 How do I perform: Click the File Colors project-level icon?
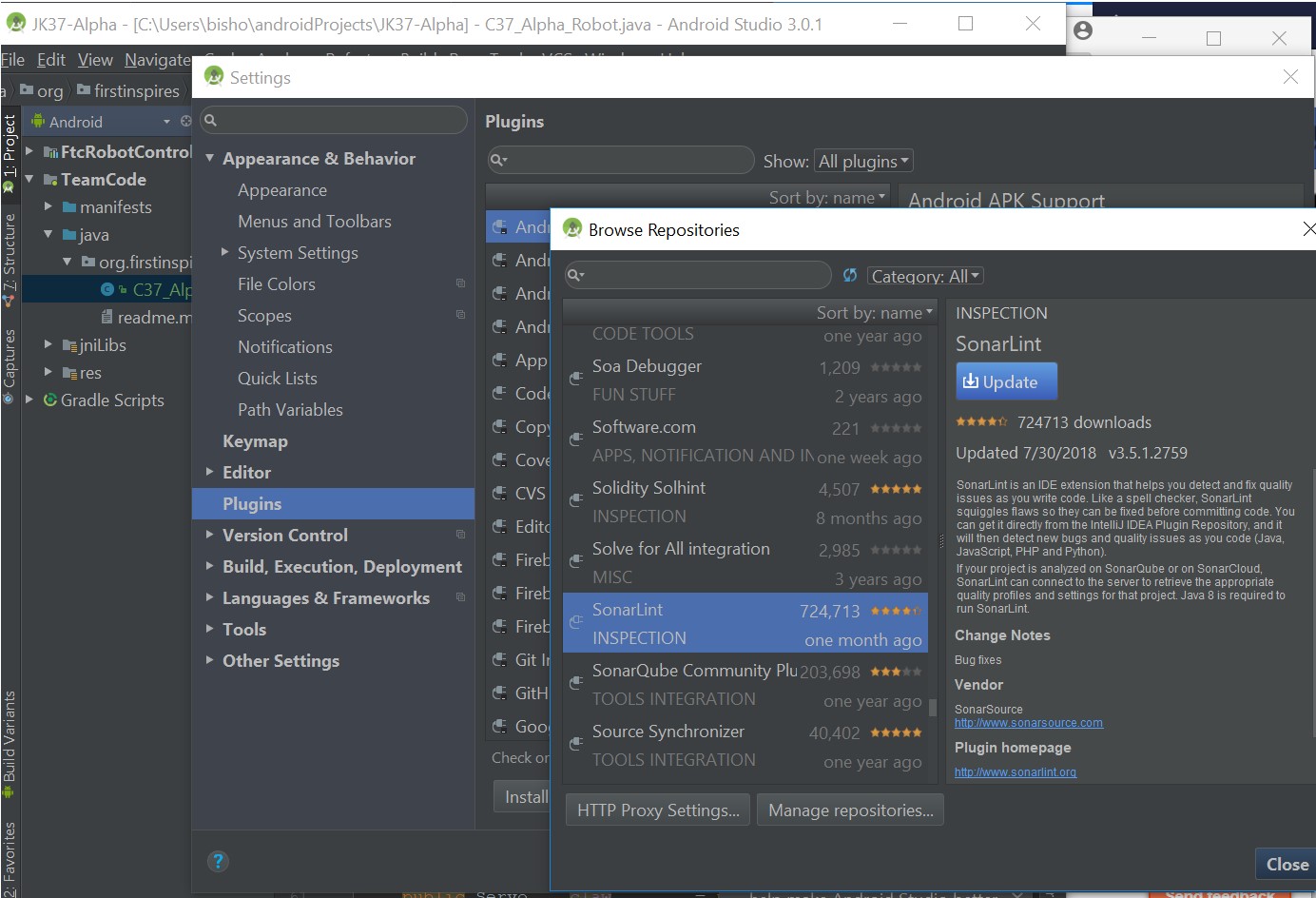[461, 283]
